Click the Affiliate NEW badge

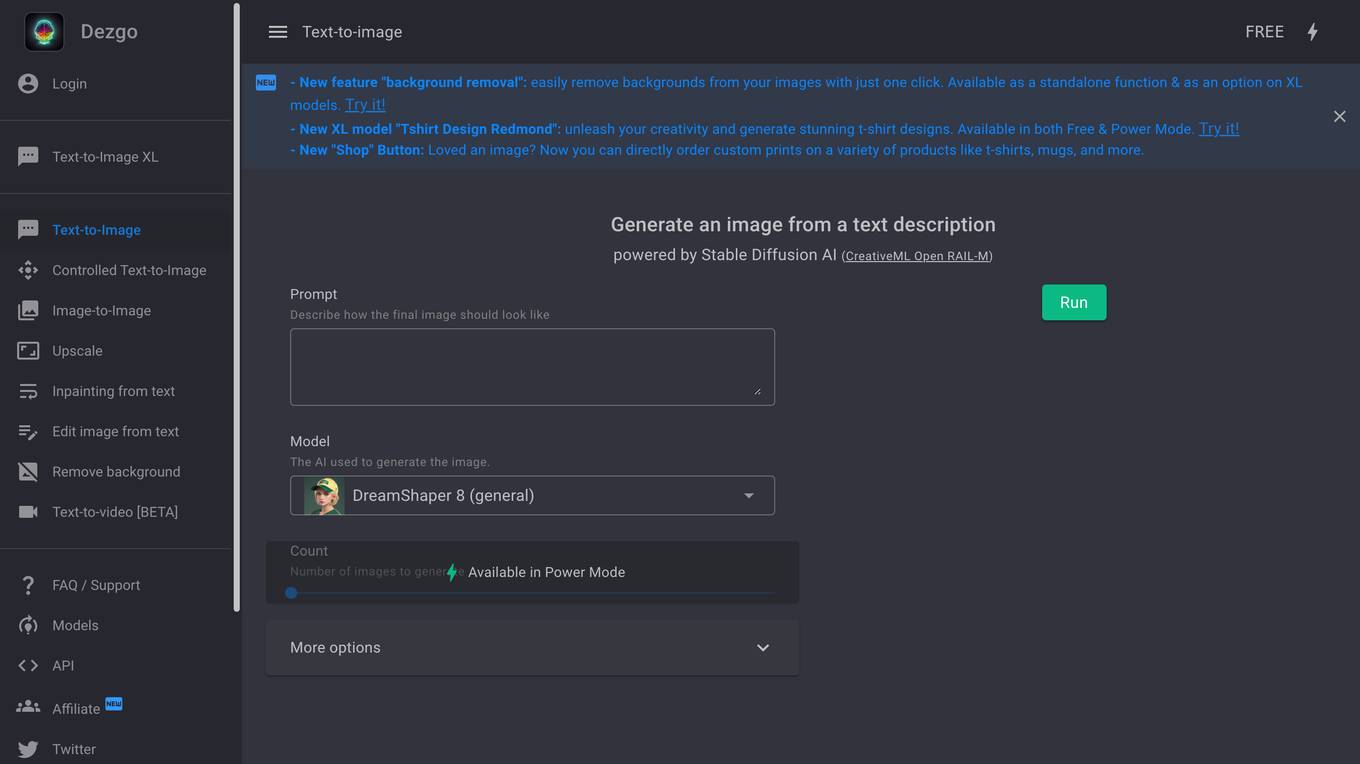pos(114,703)
